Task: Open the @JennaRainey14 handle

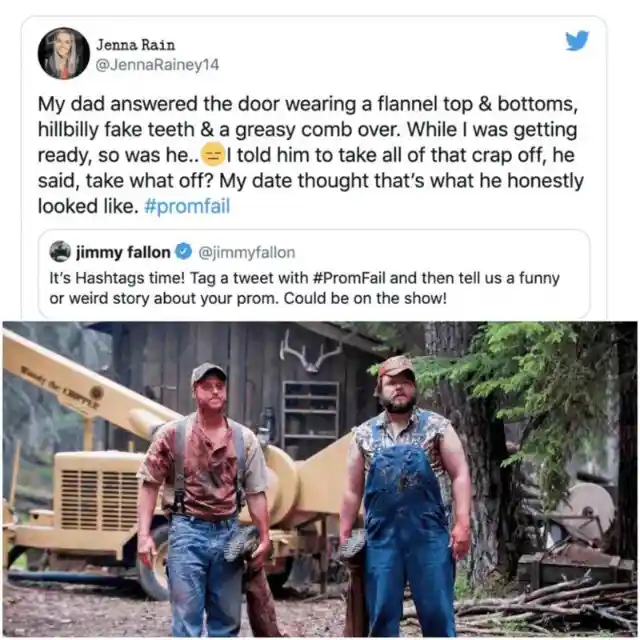Action: [157, 64]
